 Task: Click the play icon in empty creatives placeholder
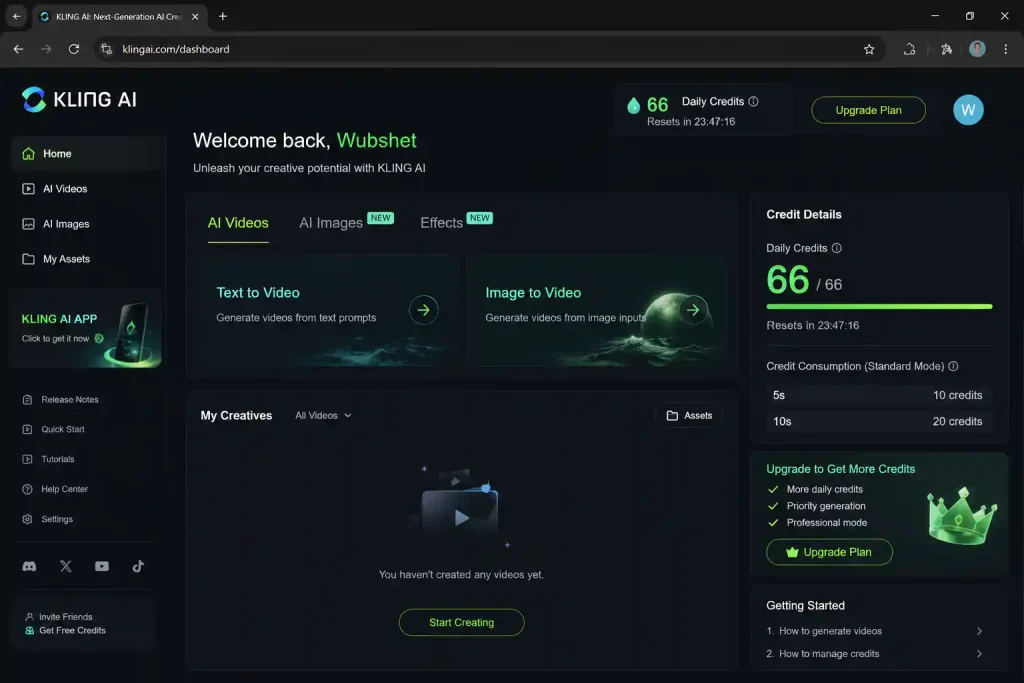point(462,518)
